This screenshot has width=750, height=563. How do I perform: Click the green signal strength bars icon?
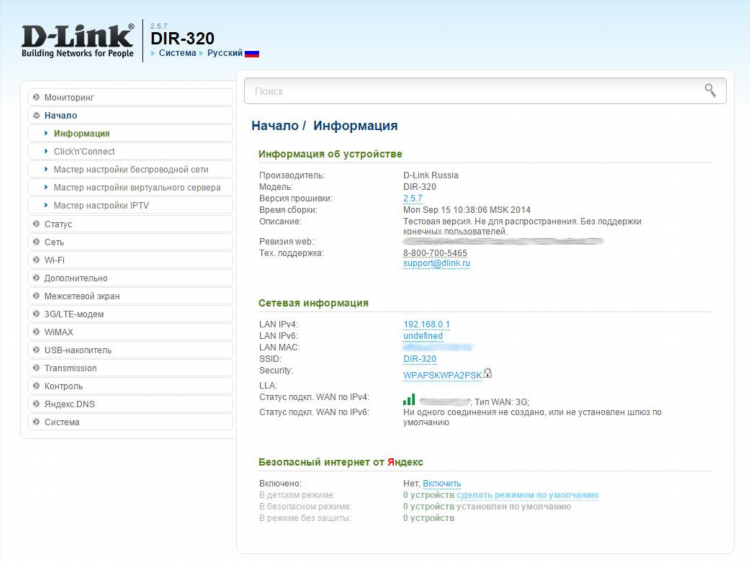(x=409, y=400)
